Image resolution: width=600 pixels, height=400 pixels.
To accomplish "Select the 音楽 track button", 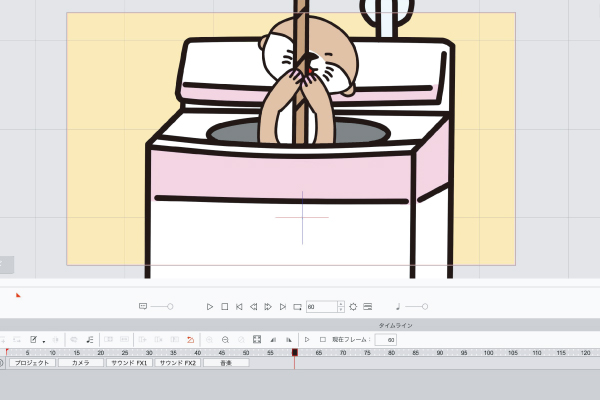I will pyautogui.click(x=226, y=362).
